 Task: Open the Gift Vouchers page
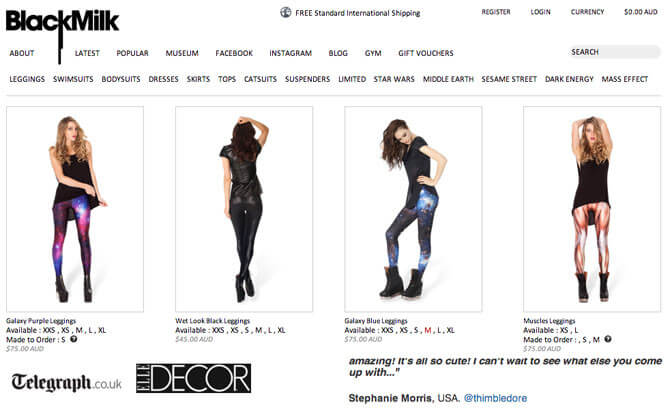pos(426,53)
